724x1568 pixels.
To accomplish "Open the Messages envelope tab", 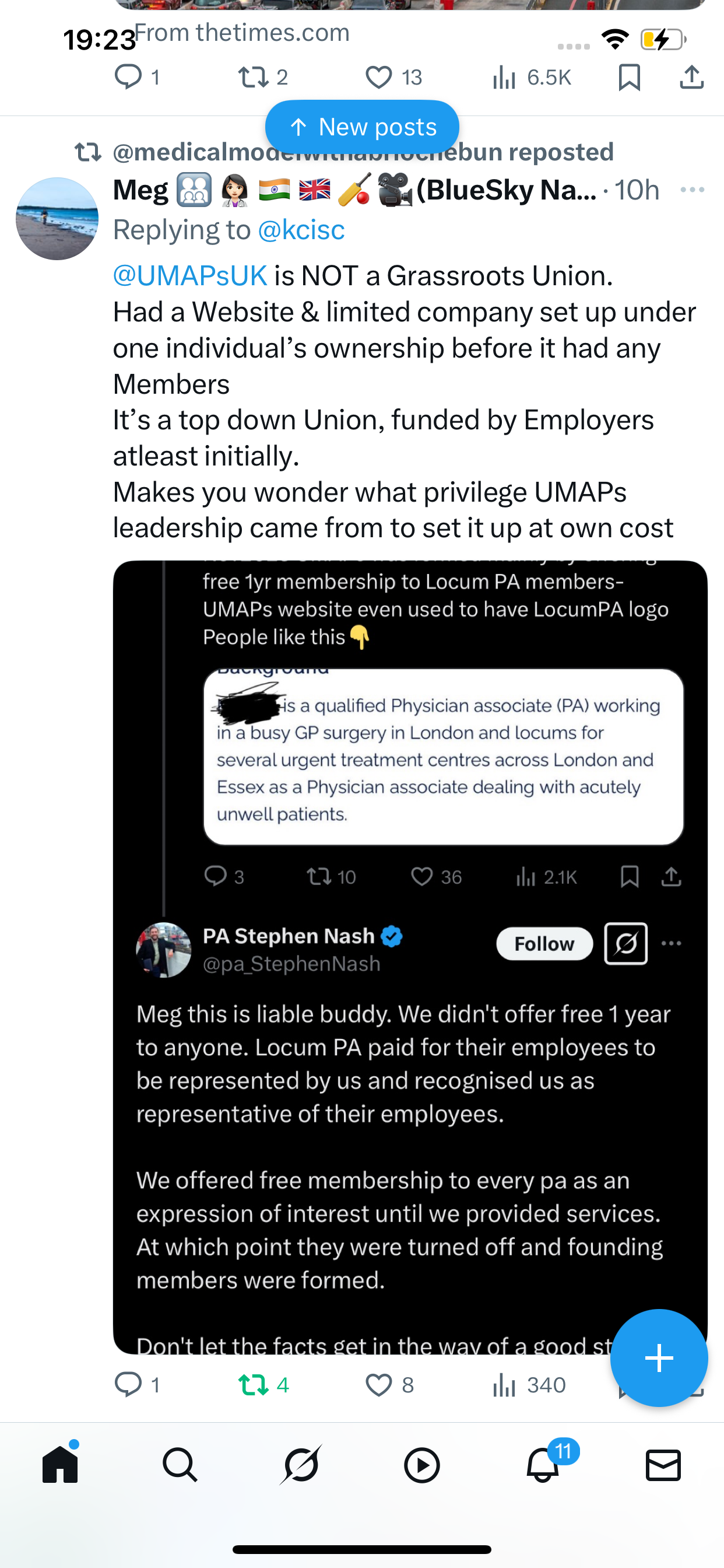I will [x=663, y=1465].
